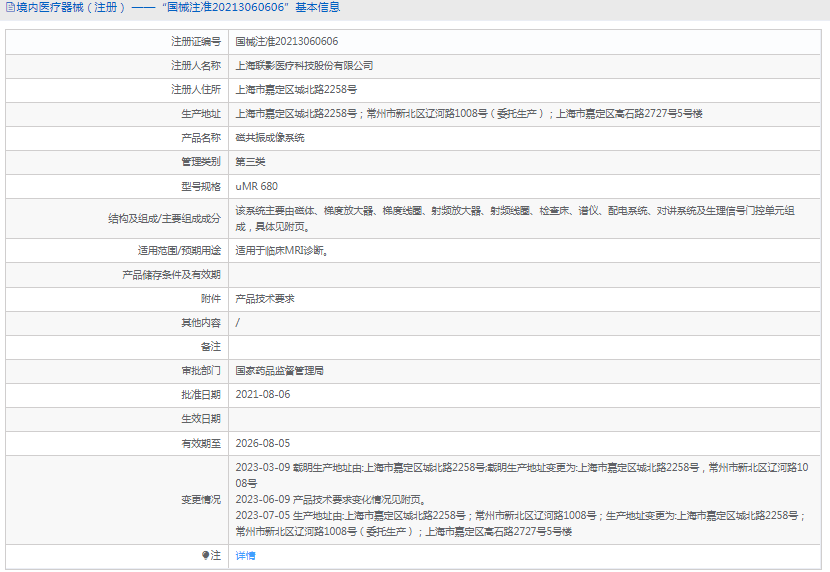Select the 2023-07-05 生产地址 change line

coord(520,523)
